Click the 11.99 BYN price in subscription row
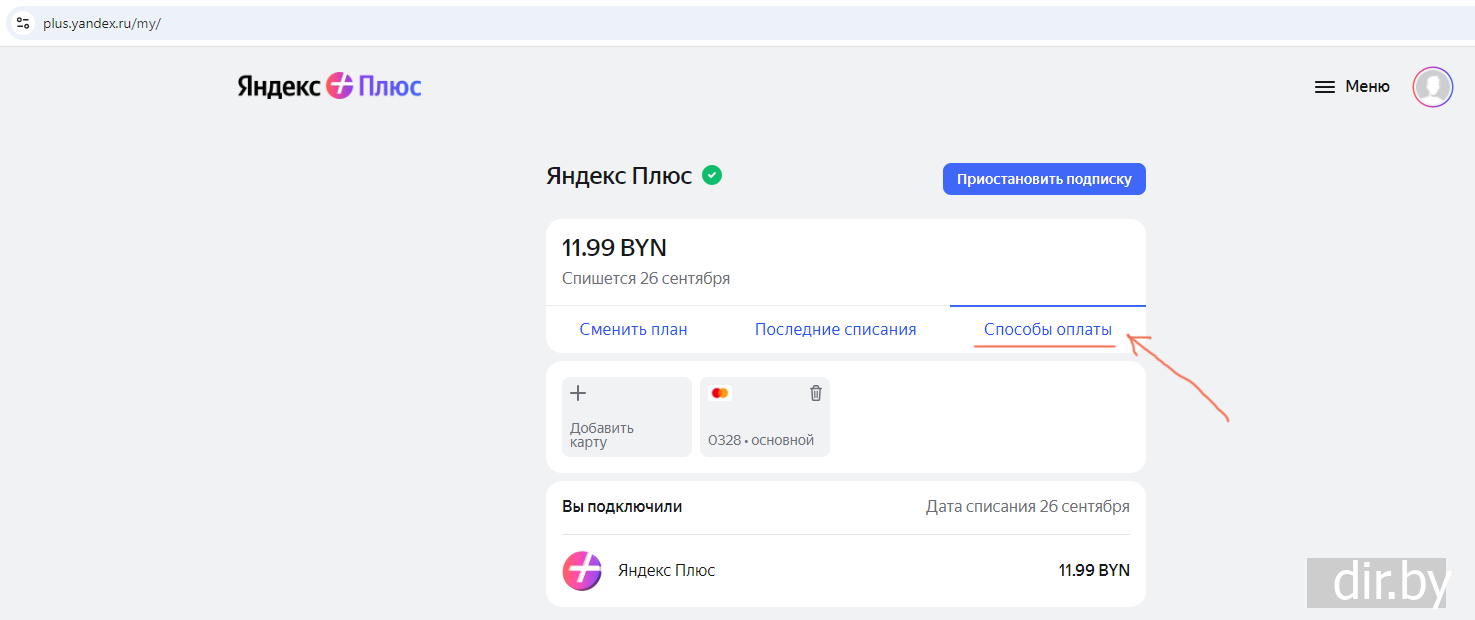Screen dimensions: 1475x620 click(1093, 571)
